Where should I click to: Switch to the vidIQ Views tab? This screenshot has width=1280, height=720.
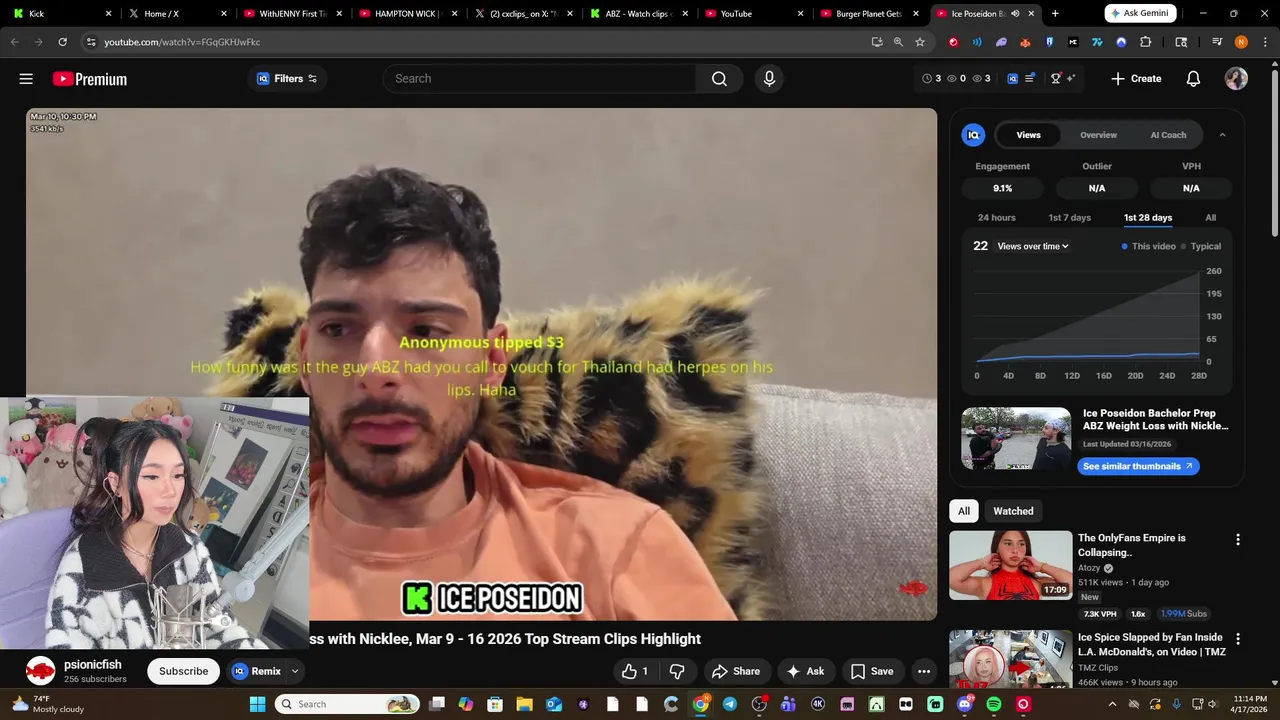pos(1028,135)
